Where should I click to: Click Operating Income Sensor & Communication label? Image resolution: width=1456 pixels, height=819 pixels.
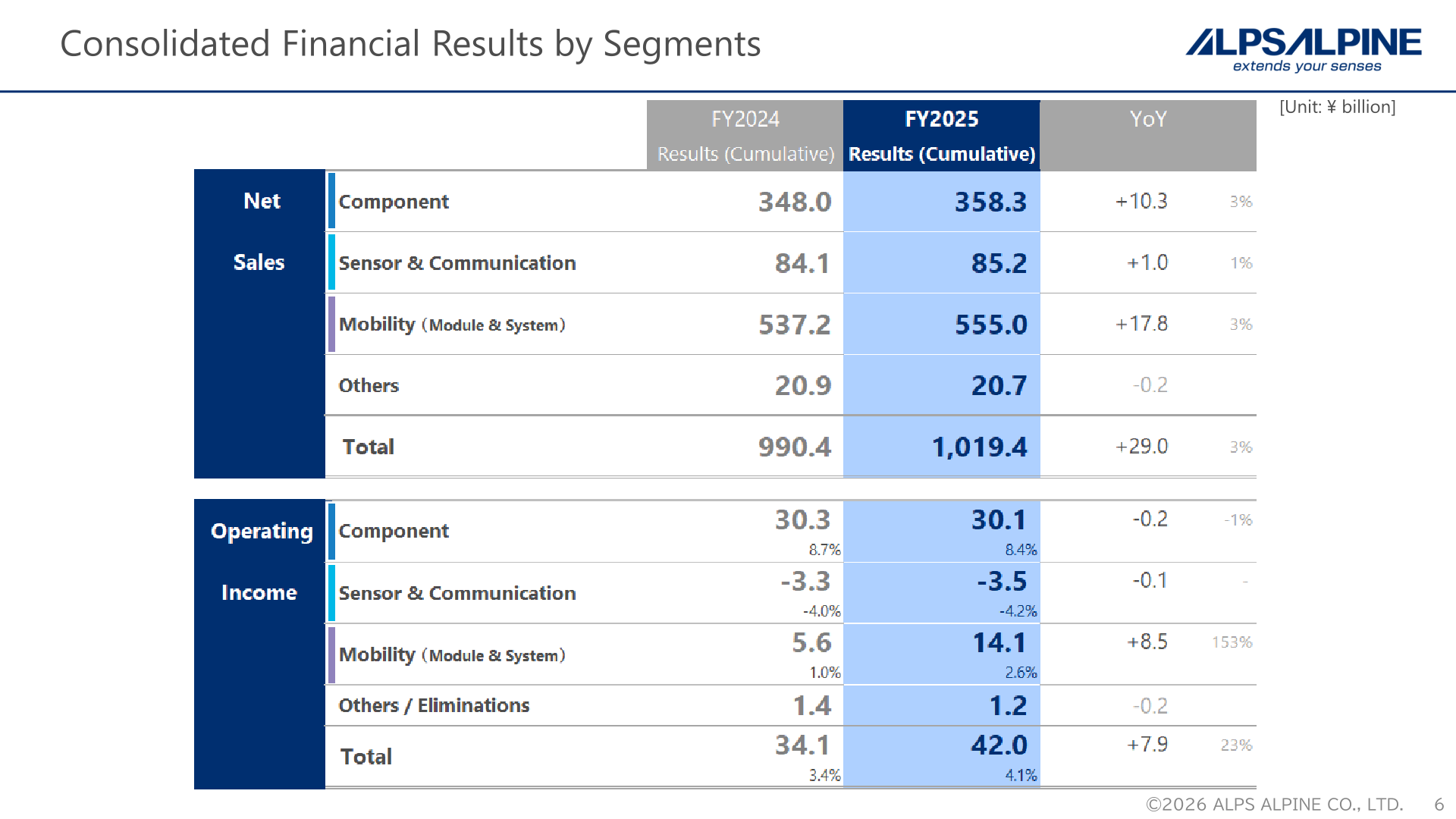[x=457, y=593]
